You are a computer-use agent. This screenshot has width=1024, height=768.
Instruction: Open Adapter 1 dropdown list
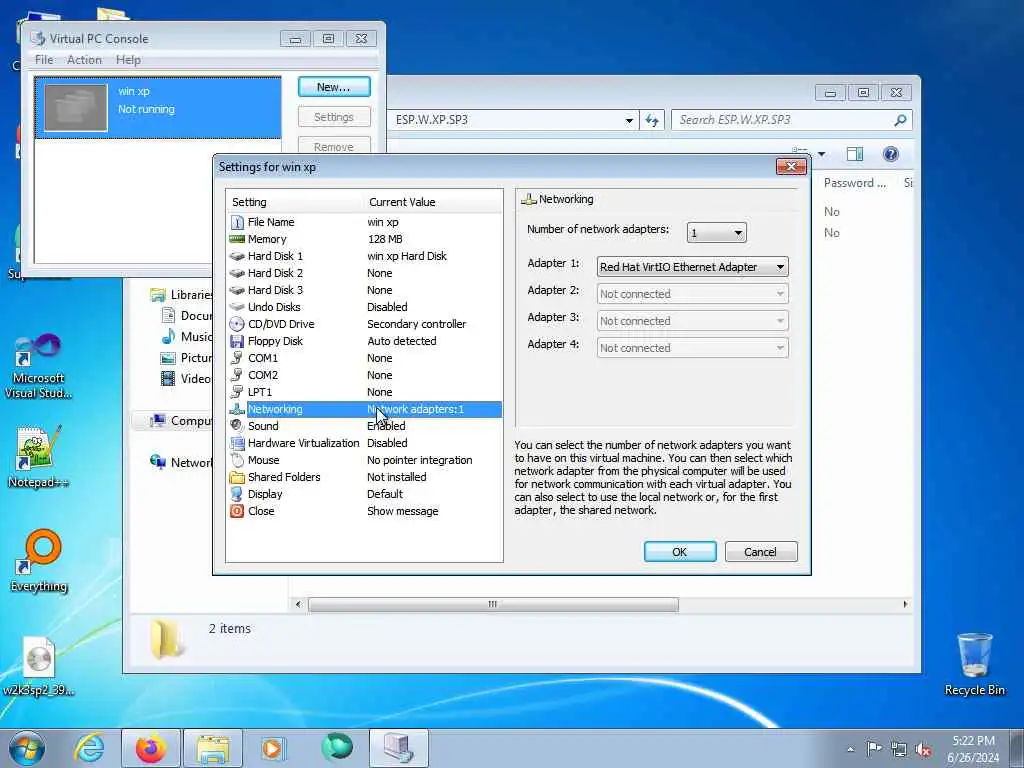coord(692,266)
